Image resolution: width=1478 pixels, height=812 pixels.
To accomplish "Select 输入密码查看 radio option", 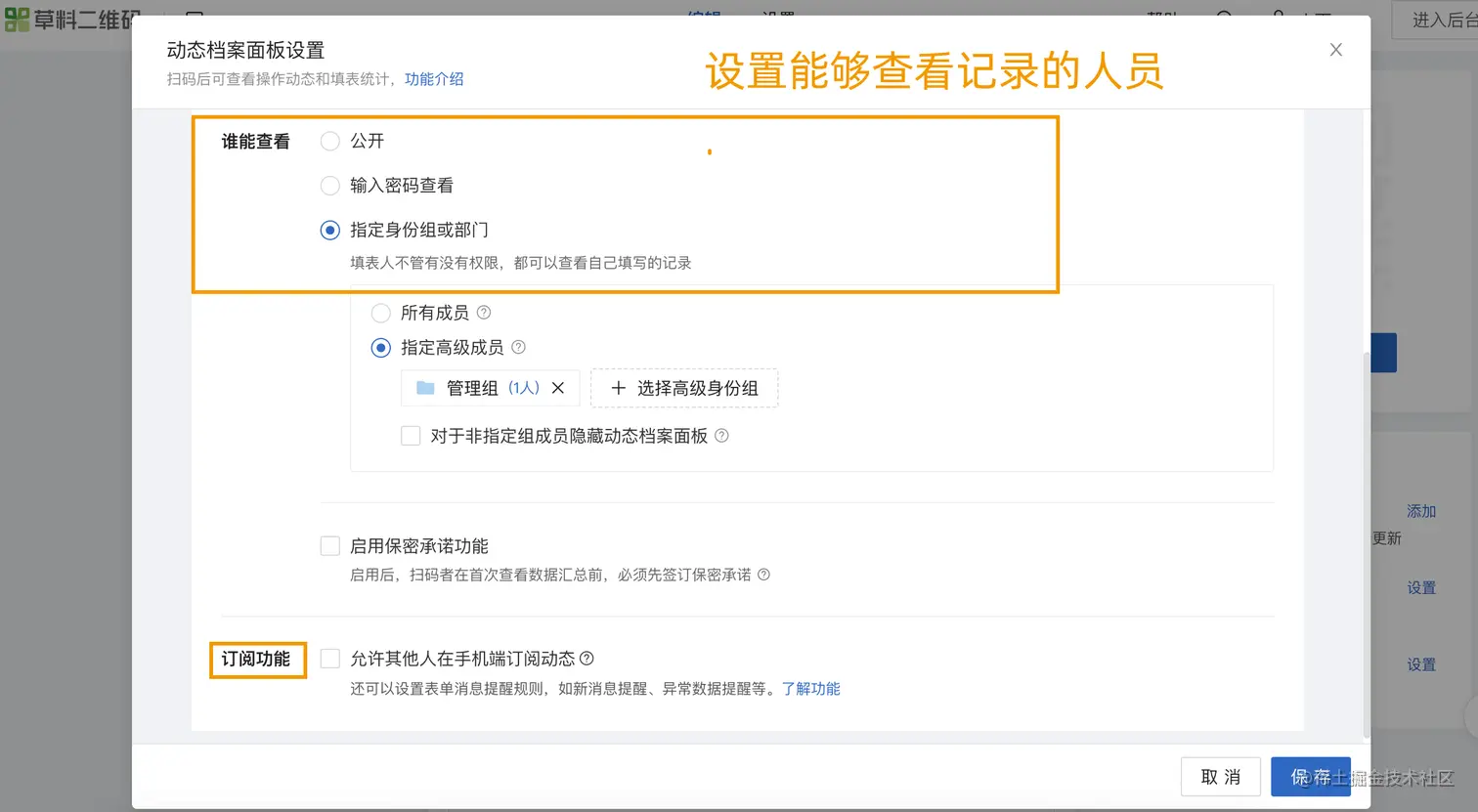I will click(x=330, y=186).
